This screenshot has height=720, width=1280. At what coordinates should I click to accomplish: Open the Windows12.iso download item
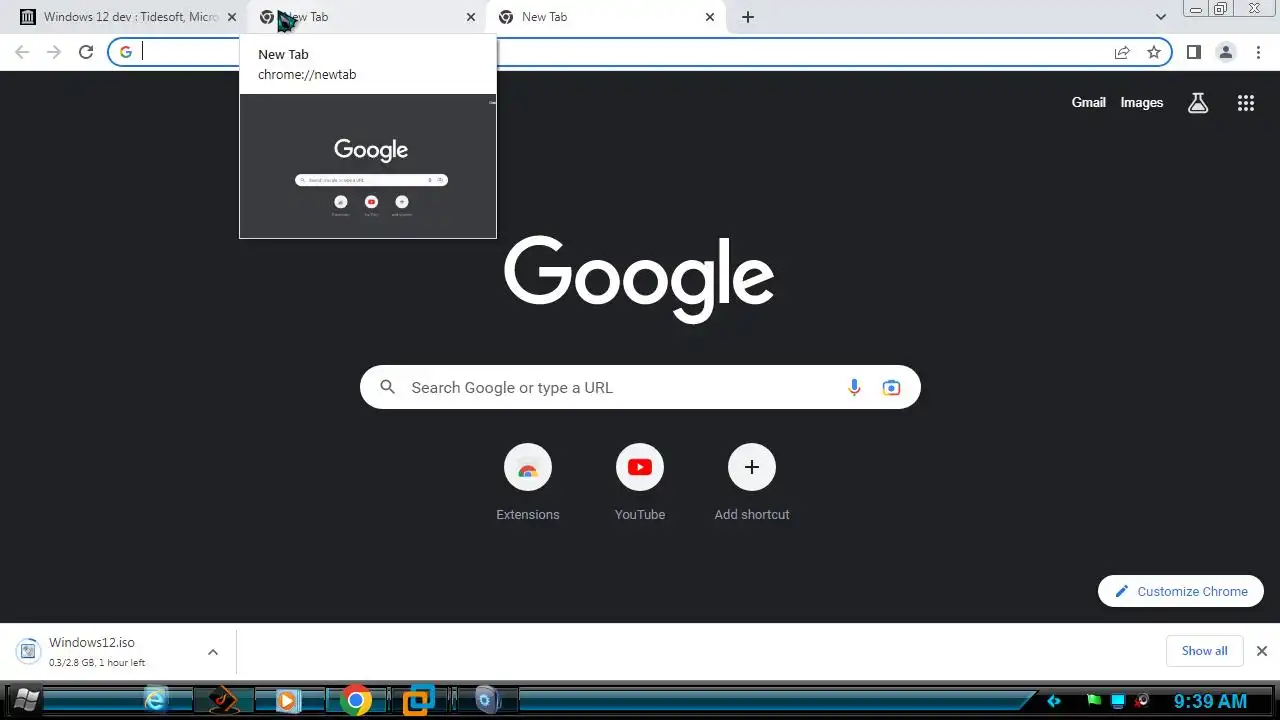coord(118,651)
